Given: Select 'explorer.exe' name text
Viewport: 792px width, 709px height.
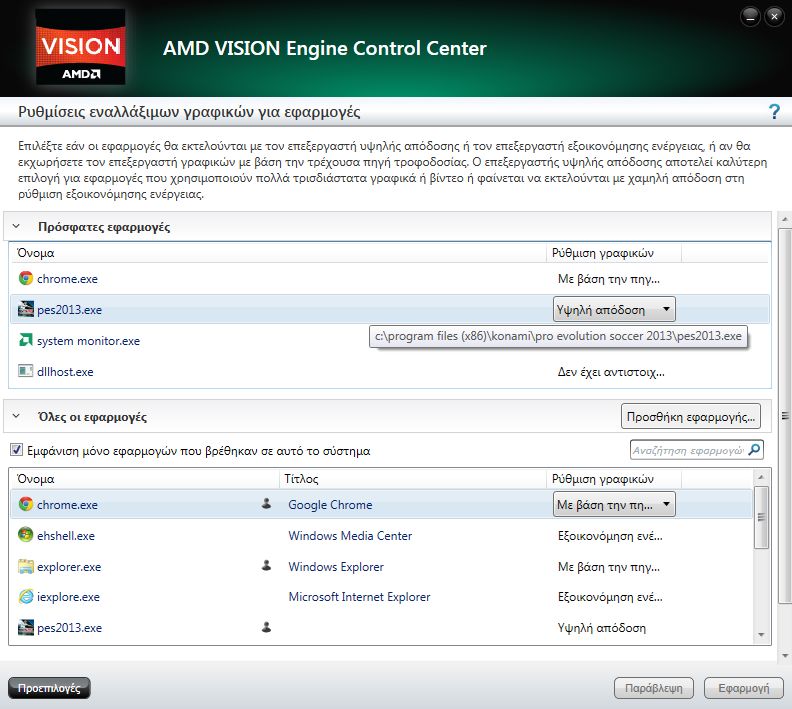Looking at the screenshot, I should tap(69, 567).
